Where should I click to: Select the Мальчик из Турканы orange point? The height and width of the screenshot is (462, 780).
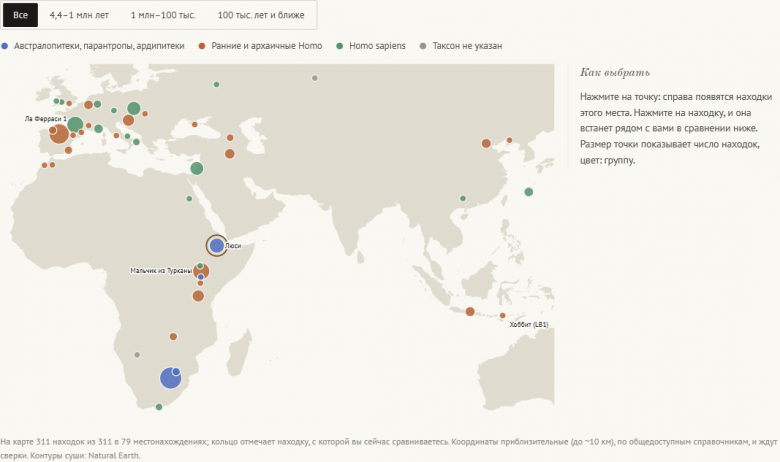(201, 272)
